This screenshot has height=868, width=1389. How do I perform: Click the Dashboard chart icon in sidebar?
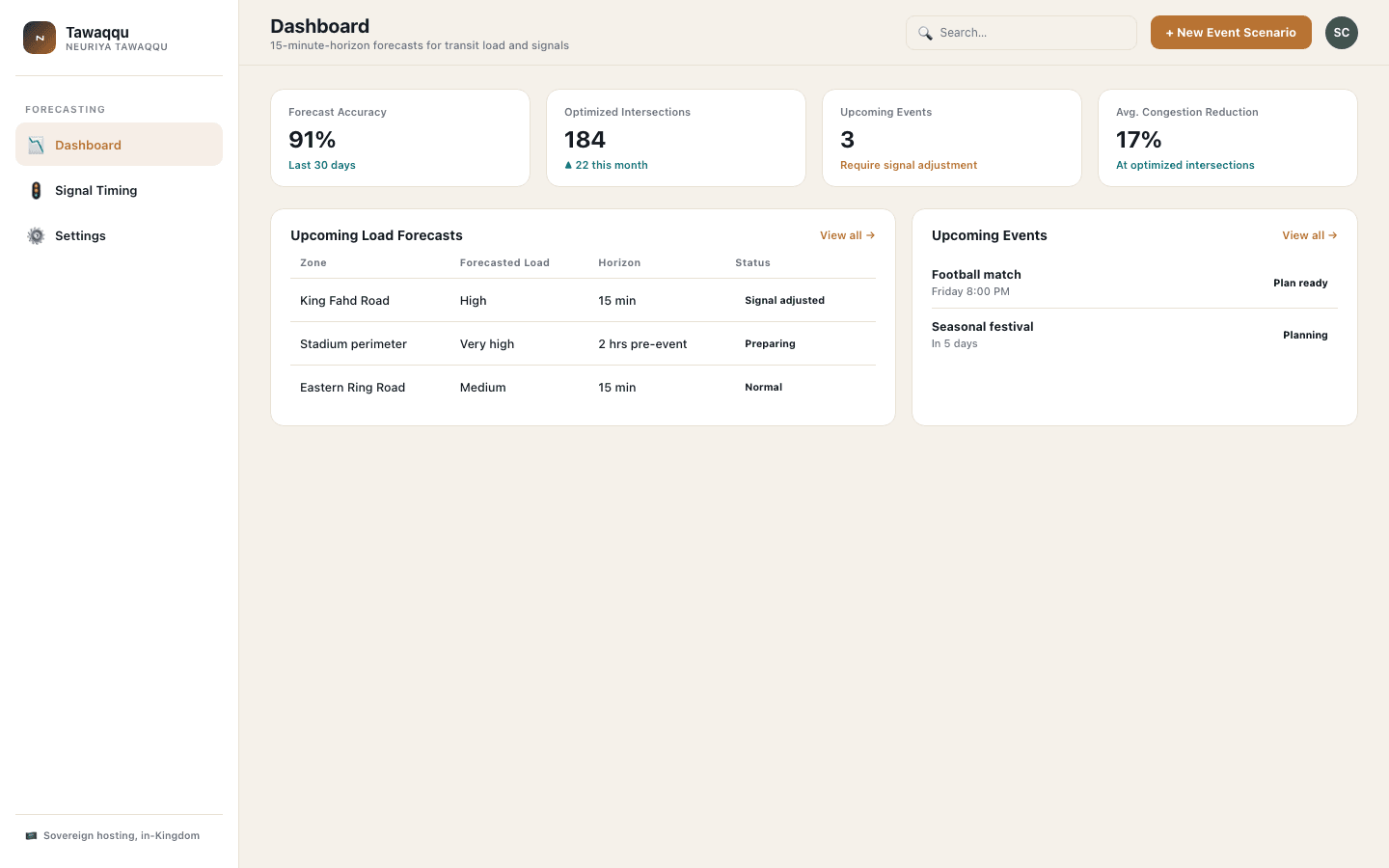tap(36, 145)
